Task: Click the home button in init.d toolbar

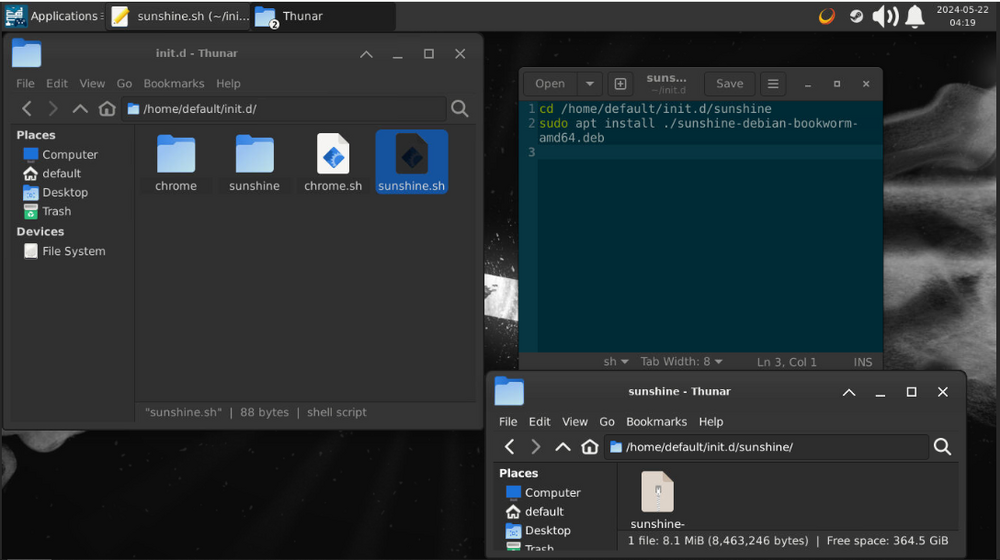Action: pos(107,108)
